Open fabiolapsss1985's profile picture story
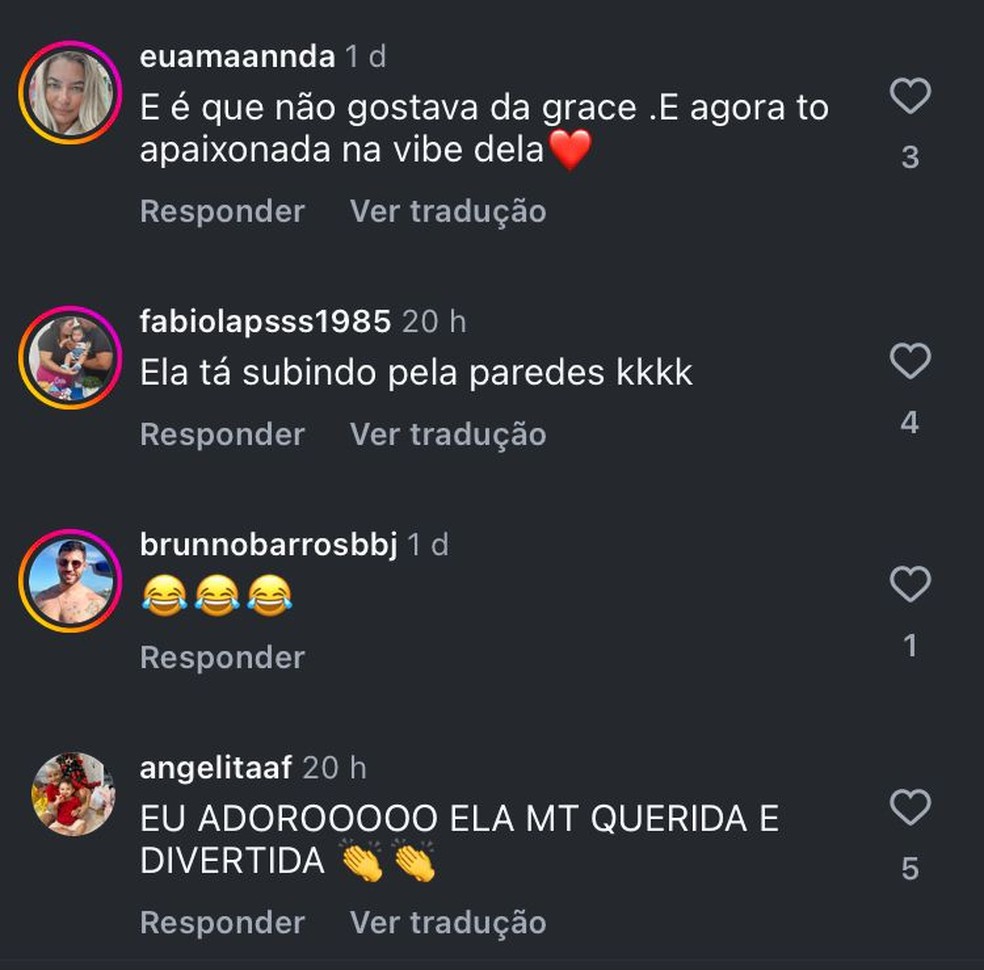This screenshot has width=984, height=970. click(70, 358)
